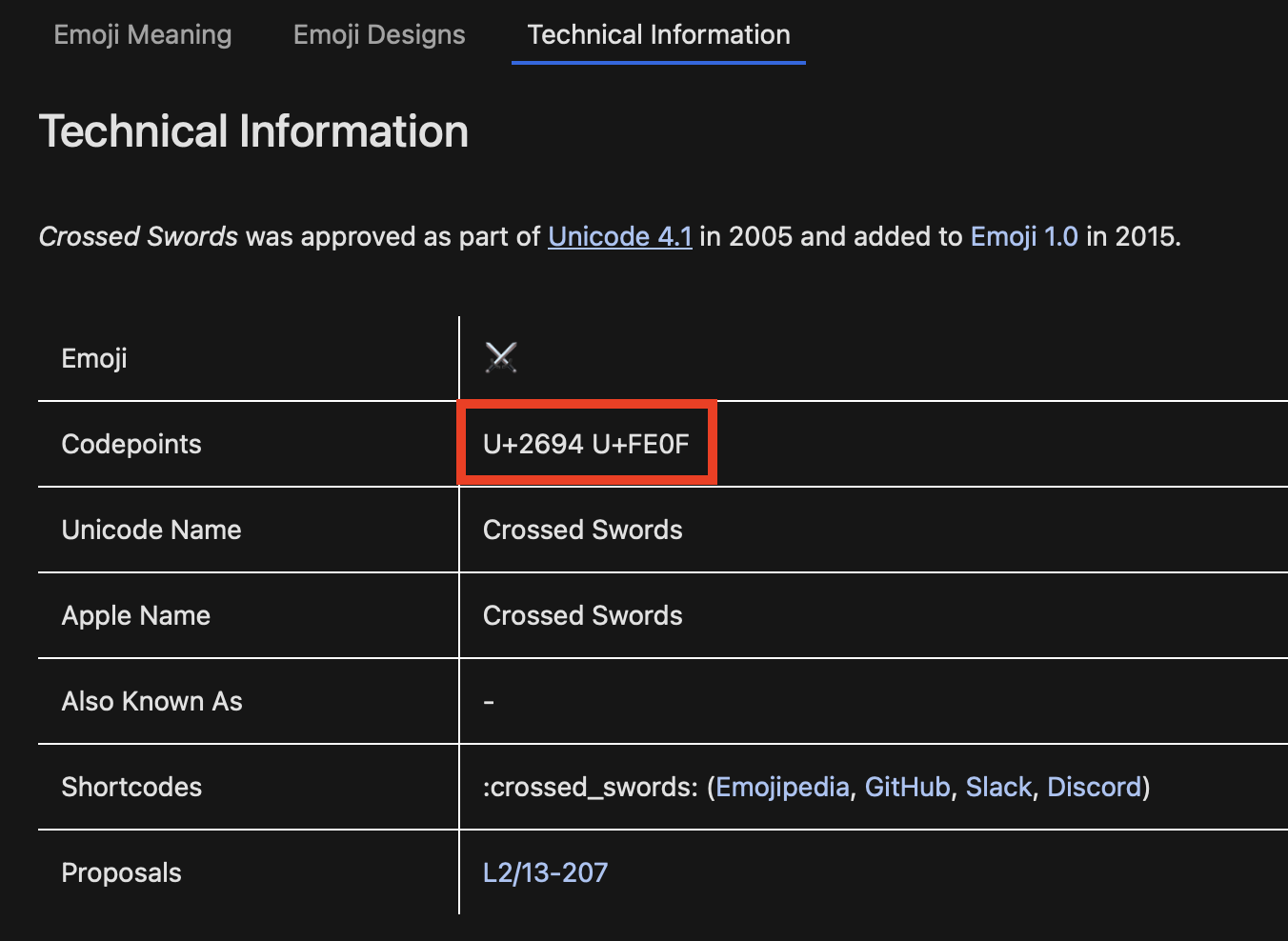This screenshot has height=941, width=1288.
Task: Open the Emoji Designs tab
Action: point(379,35)
